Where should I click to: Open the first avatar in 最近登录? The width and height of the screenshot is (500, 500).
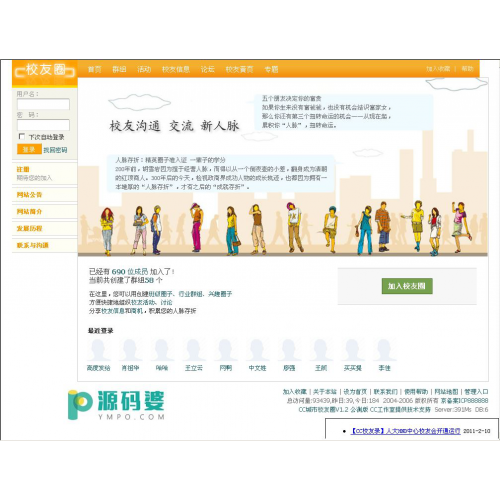point(98,350)
